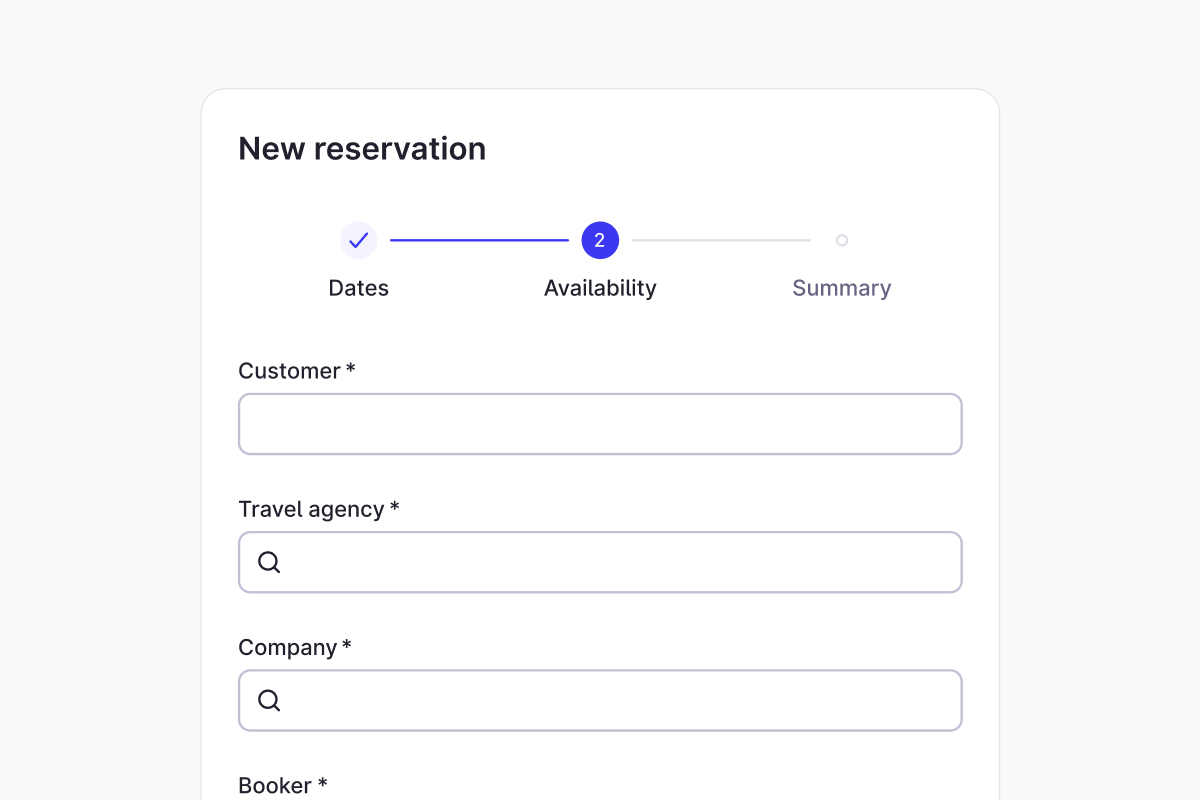This screenshot has height=800, width=1200.
Task: Click the required asterisk next to Travel agency
Action: 395,508
